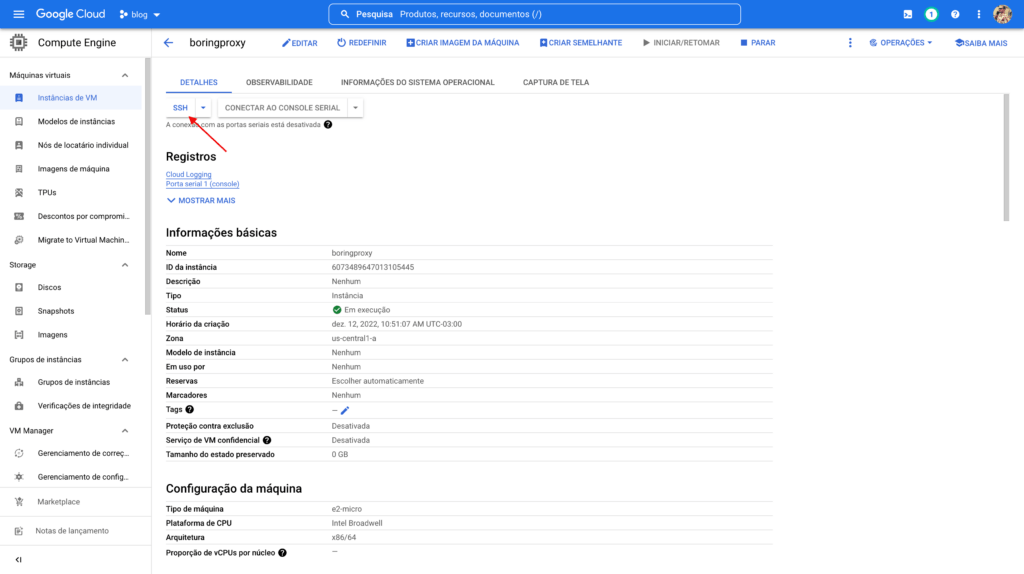Go back using the left arrow
The height and width of the screenshot is (574, 1024).
(x=168, y=42)
